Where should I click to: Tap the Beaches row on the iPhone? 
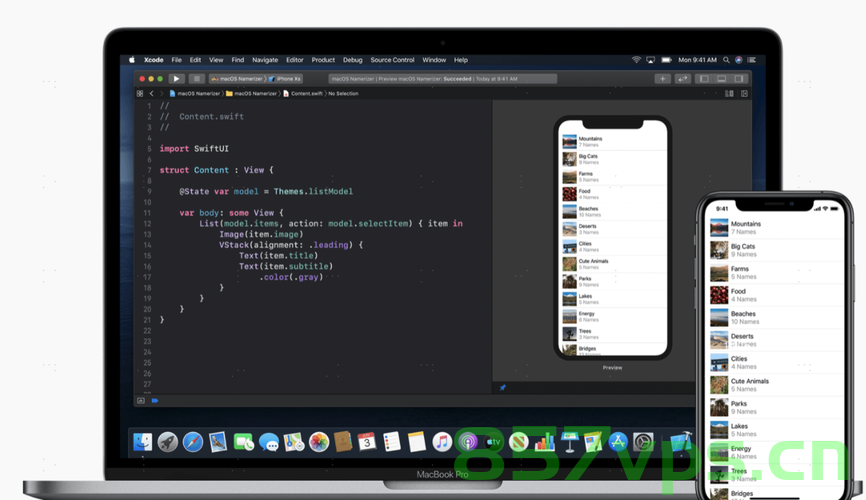point(776,317)
